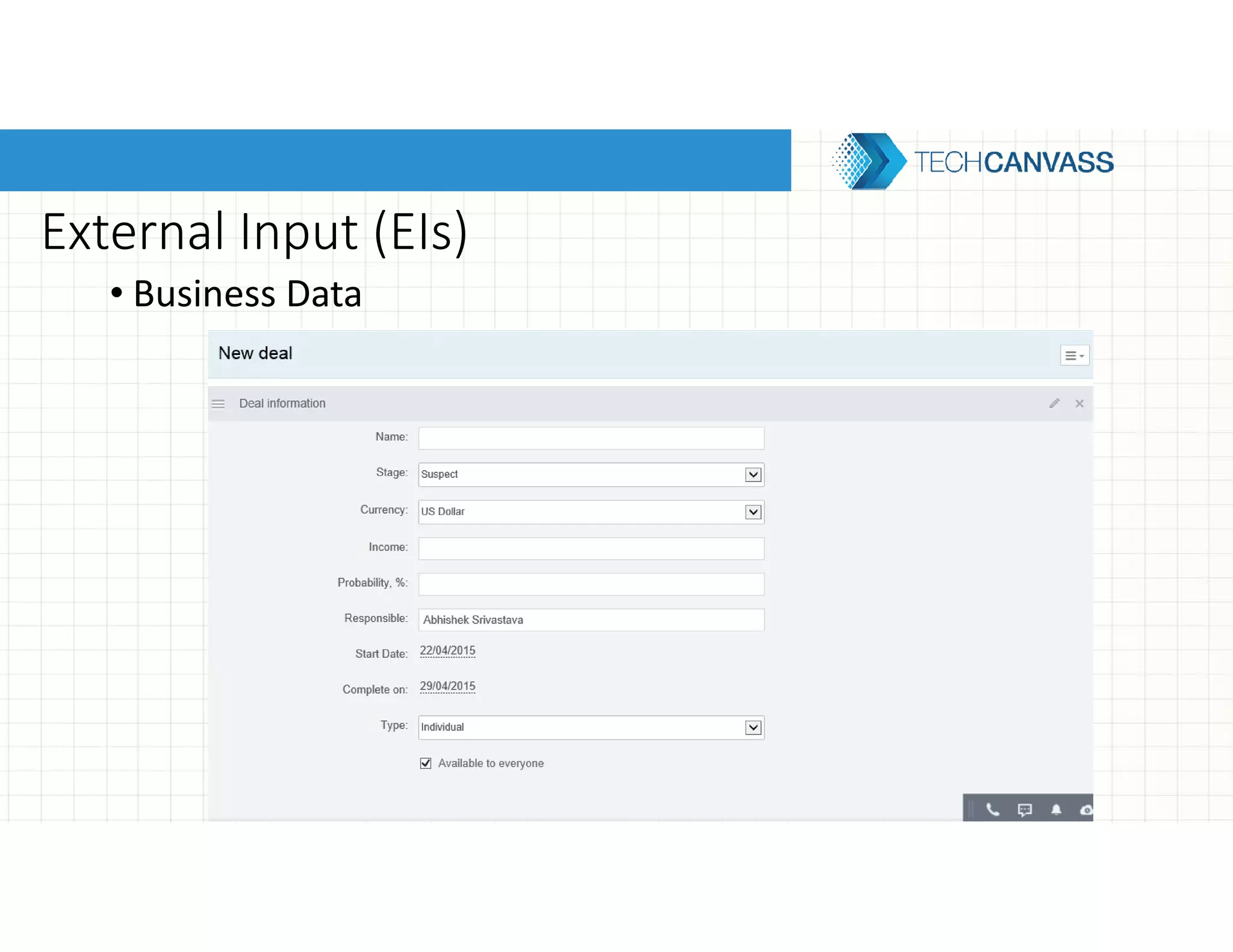Click the pencil edit icon in the Deal information header
The height and width of the screenshot is (952, 1233).
pyautogui.click(x=1054, y=403)
